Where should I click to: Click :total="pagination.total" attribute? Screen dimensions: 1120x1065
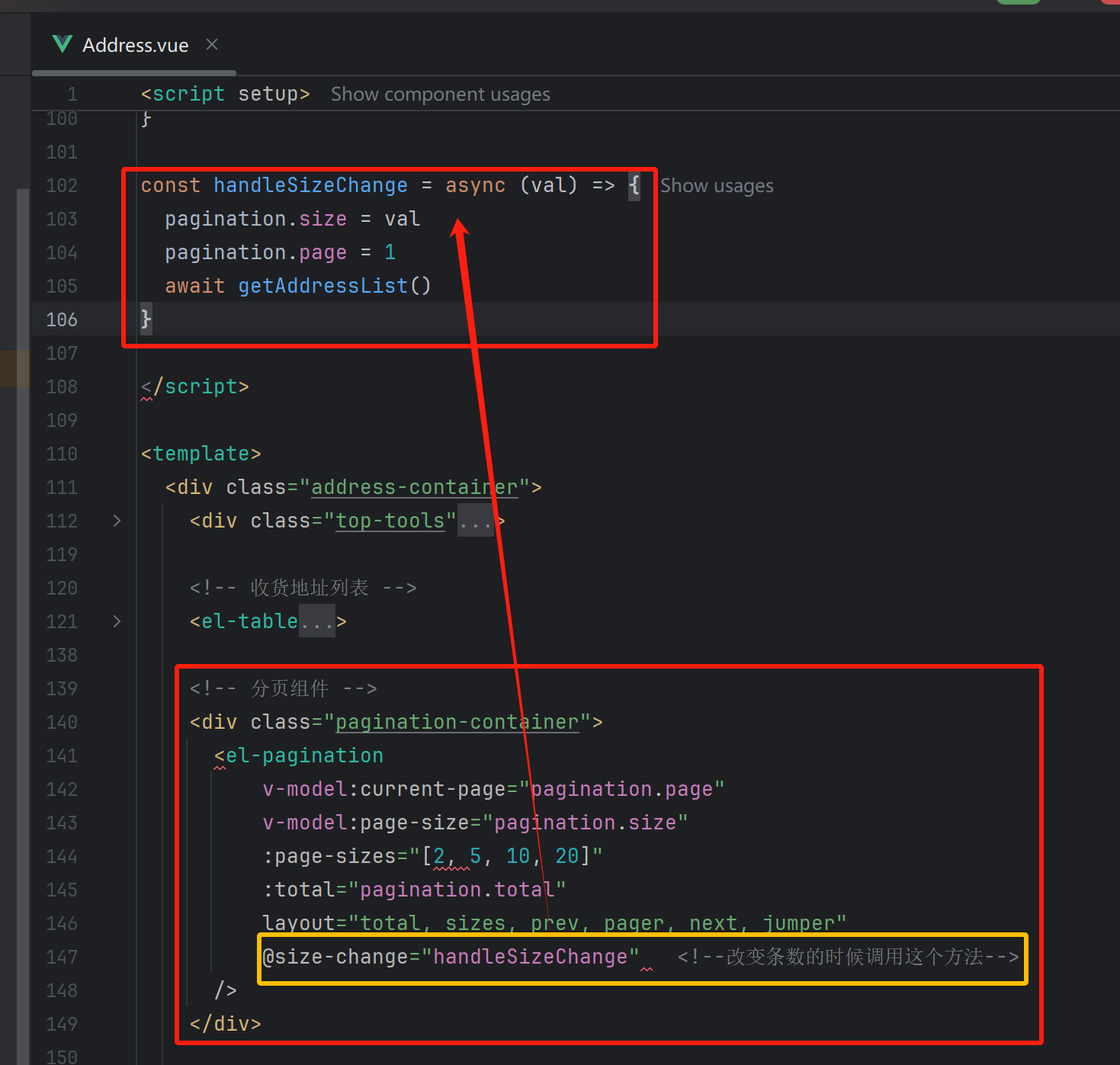click(x=414, y=890)
